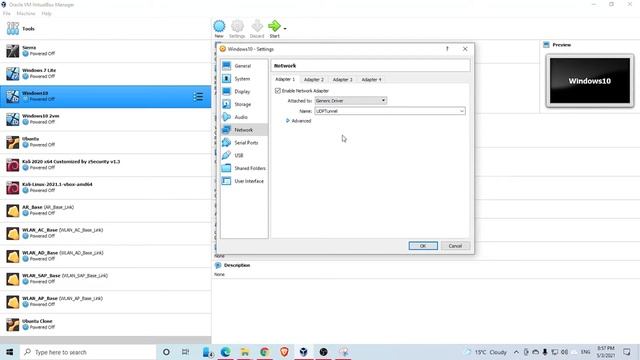
Task: Select the Windows10 2vm machine
Action: pyautogui.click(x=105, y=120)
